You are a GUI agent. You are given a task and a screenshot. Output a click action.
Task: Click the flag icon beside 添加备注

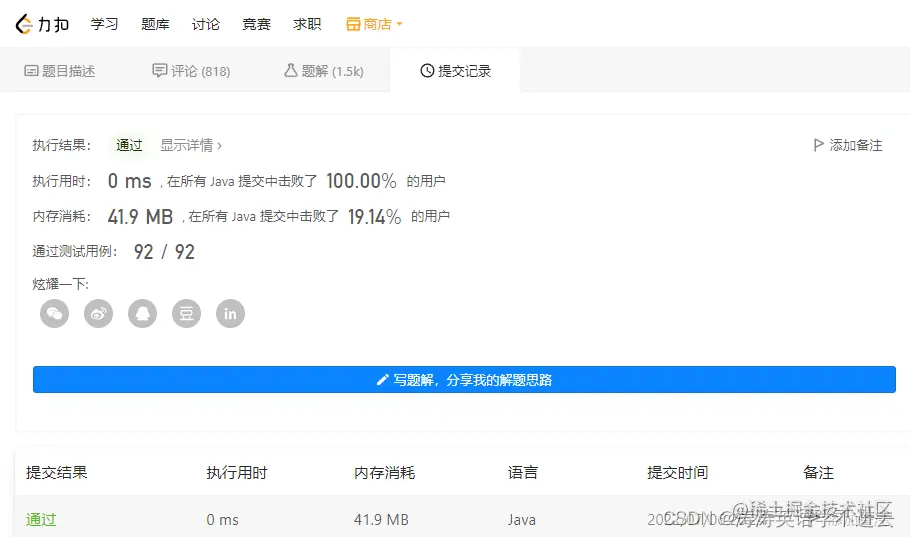[x=818, y=145]
